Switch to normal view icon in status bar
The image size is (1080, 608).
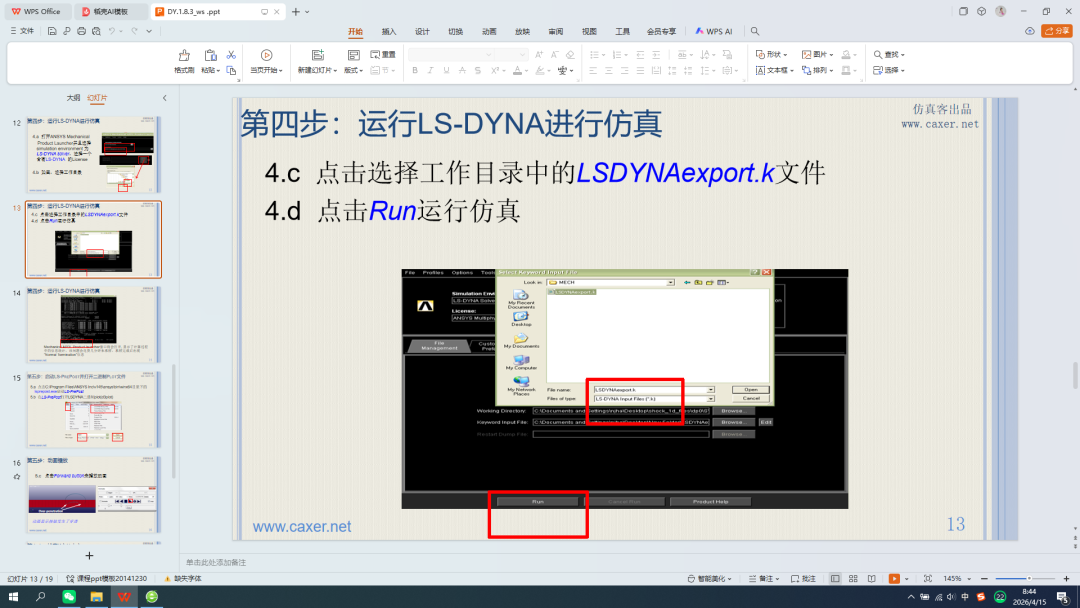[835, 578]
